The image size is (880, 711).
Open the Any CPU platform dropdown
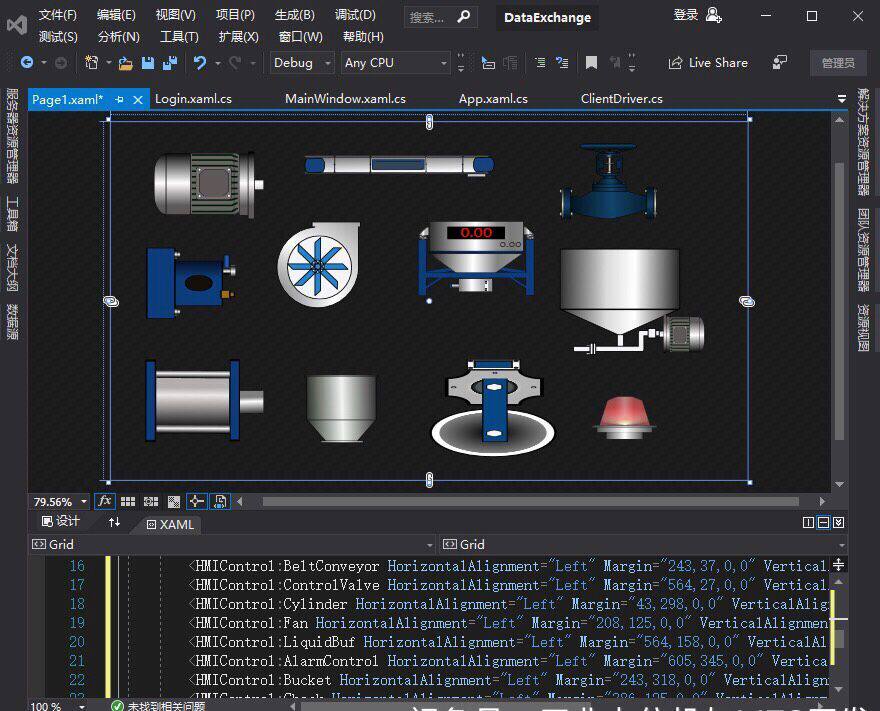point(395,63)
